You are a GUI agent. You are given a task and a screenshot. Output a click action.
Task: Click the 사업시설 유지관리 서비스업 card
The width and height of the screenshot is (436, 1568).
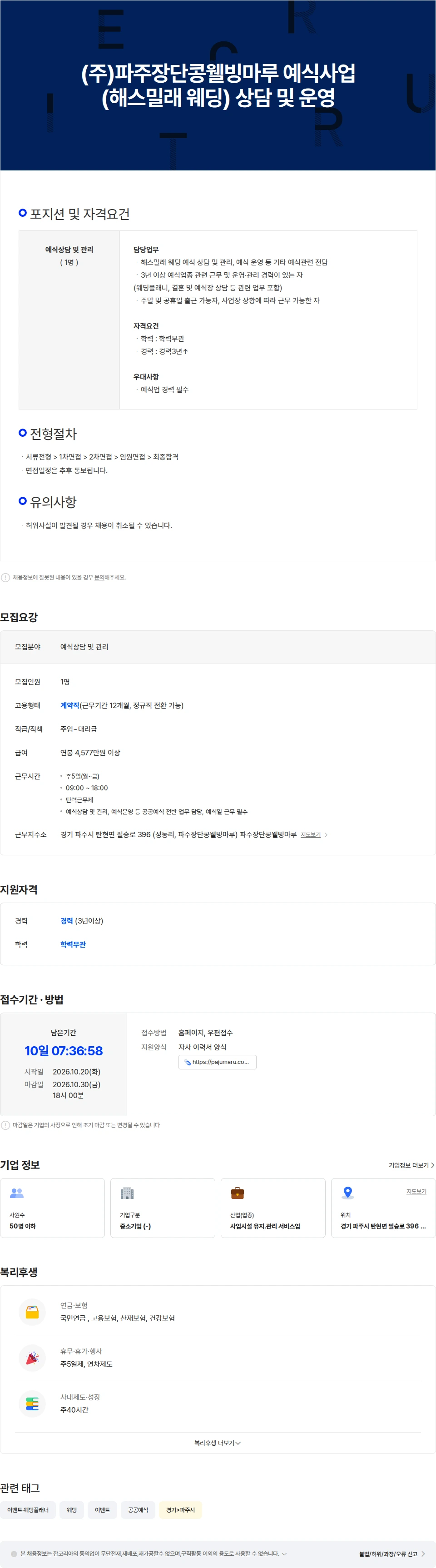[273, 1208]
